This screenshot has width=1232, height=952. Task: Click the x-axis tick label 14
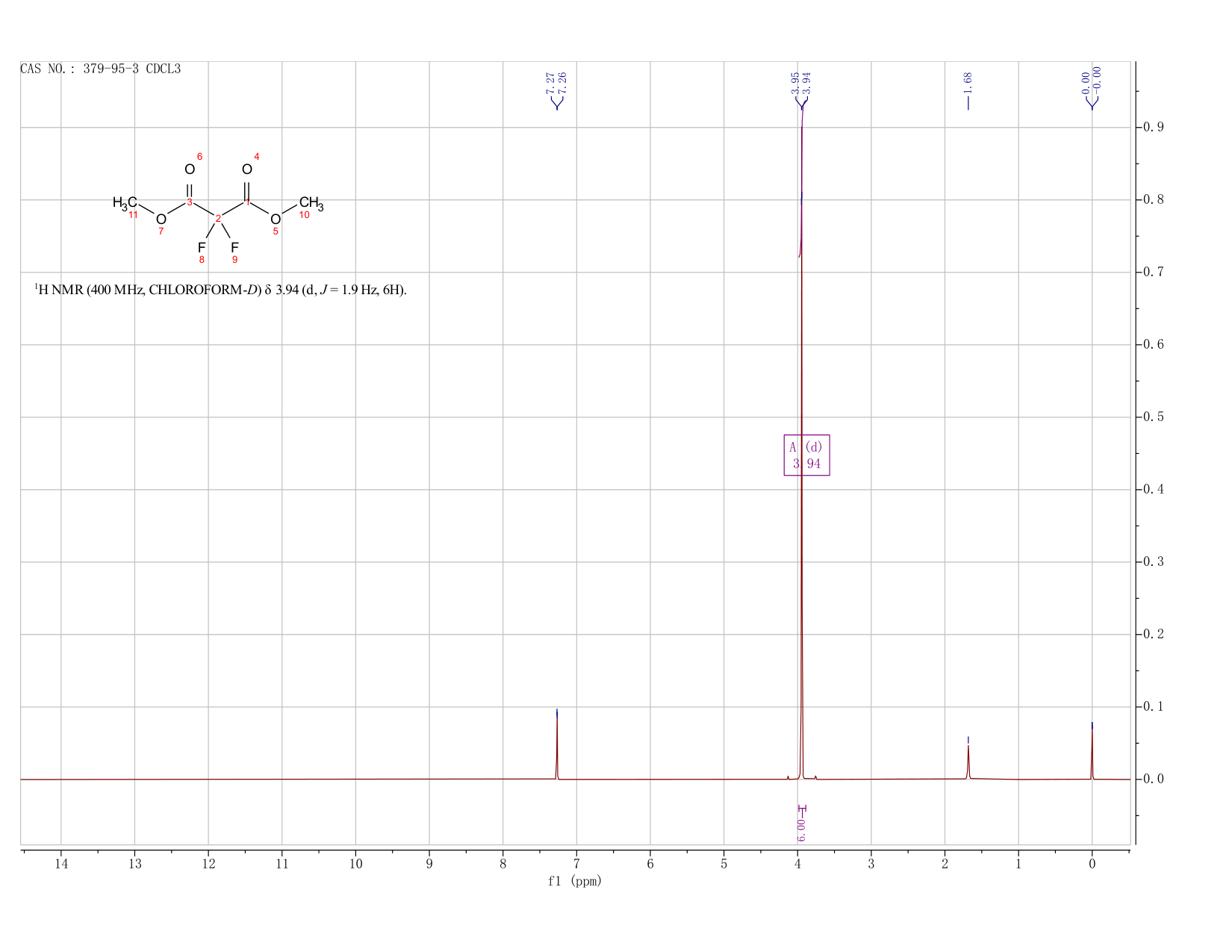tap(61, 864)
